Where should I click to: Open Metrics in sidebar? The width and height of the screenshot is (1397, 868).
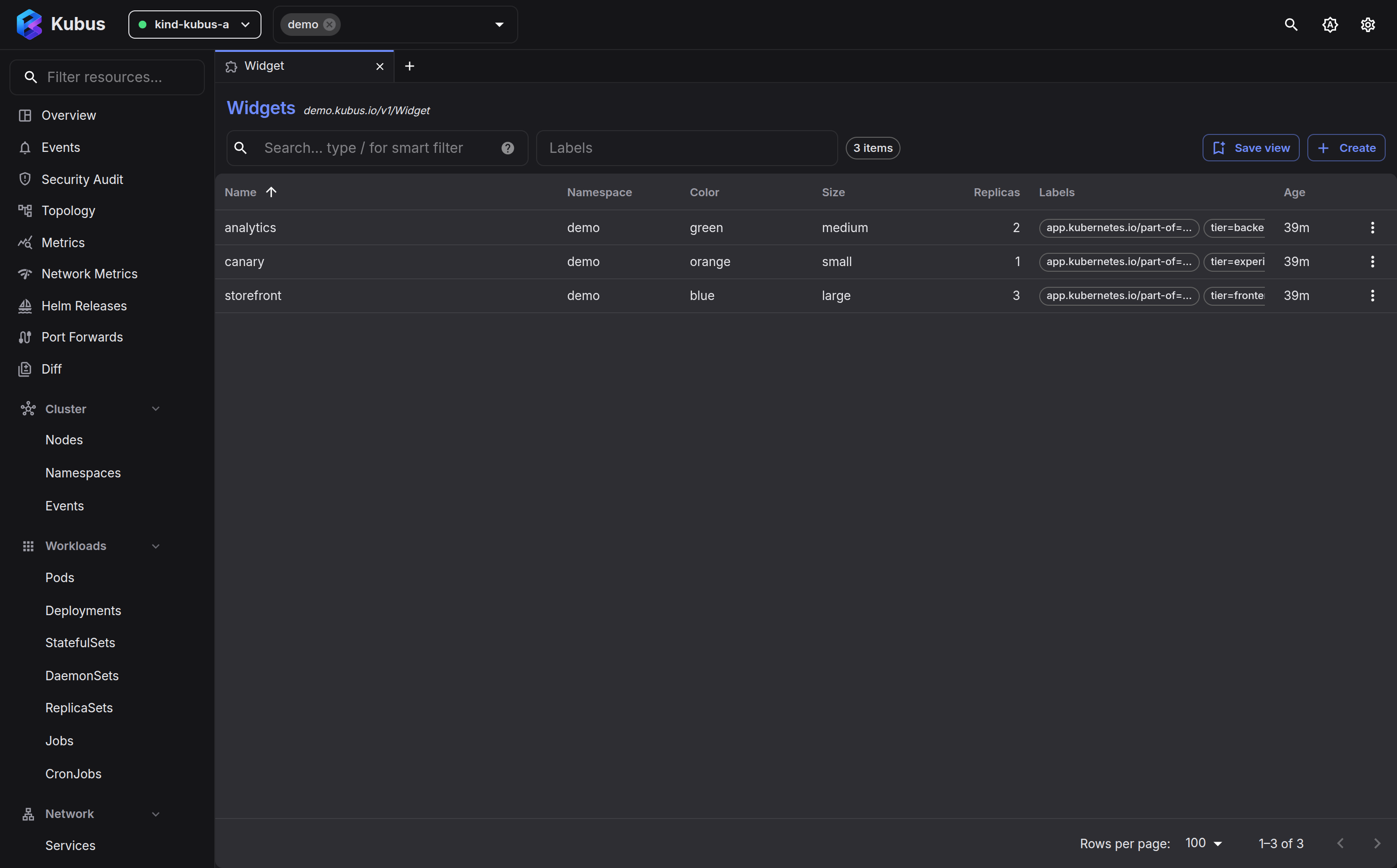point(108,243)
